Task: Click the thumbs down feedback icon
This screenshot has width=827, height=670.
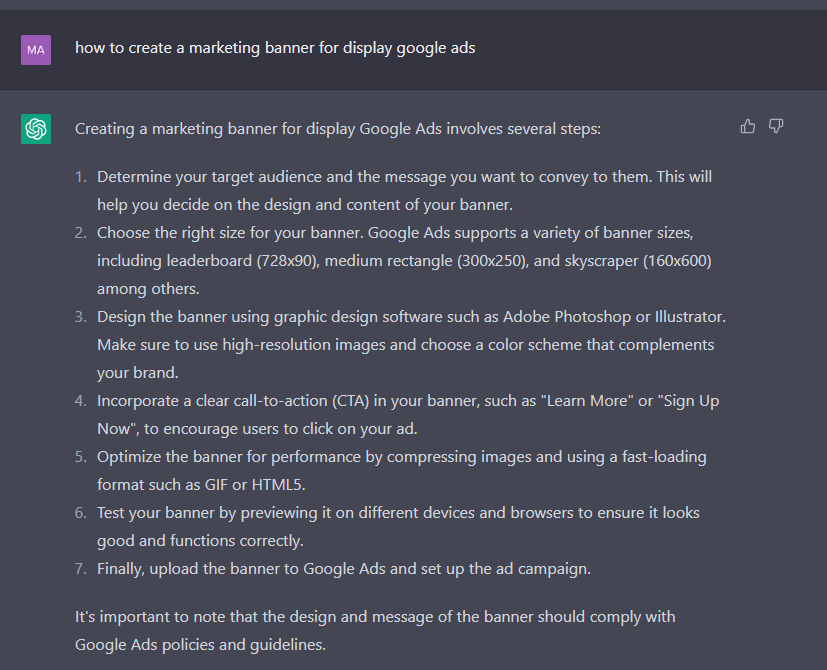Action: click(776, 126)
